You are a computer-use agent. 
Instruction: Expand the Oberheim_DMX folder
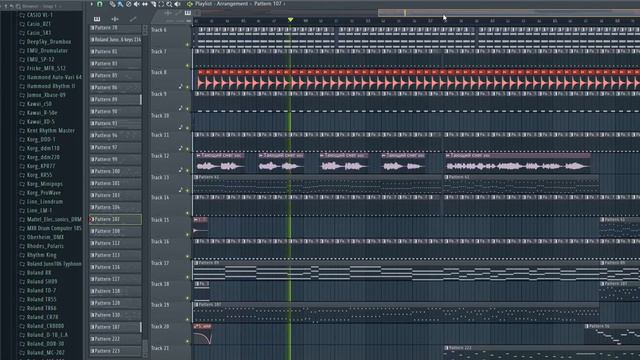coord(42,237)
